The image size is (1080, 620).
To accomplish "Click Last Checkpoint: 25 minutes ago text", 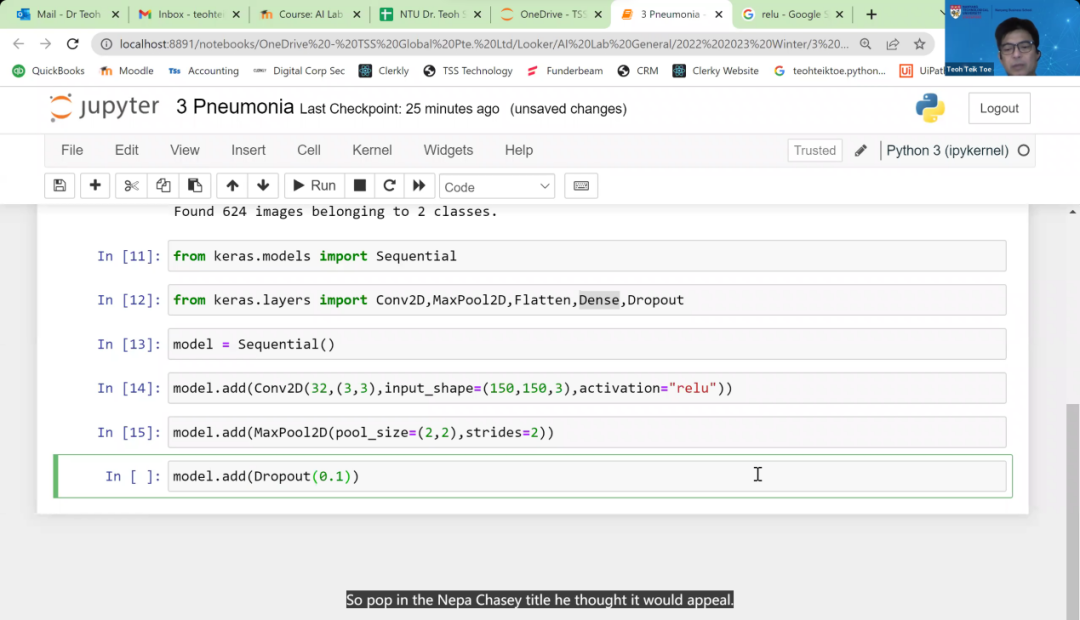I will tap(399, 109).
